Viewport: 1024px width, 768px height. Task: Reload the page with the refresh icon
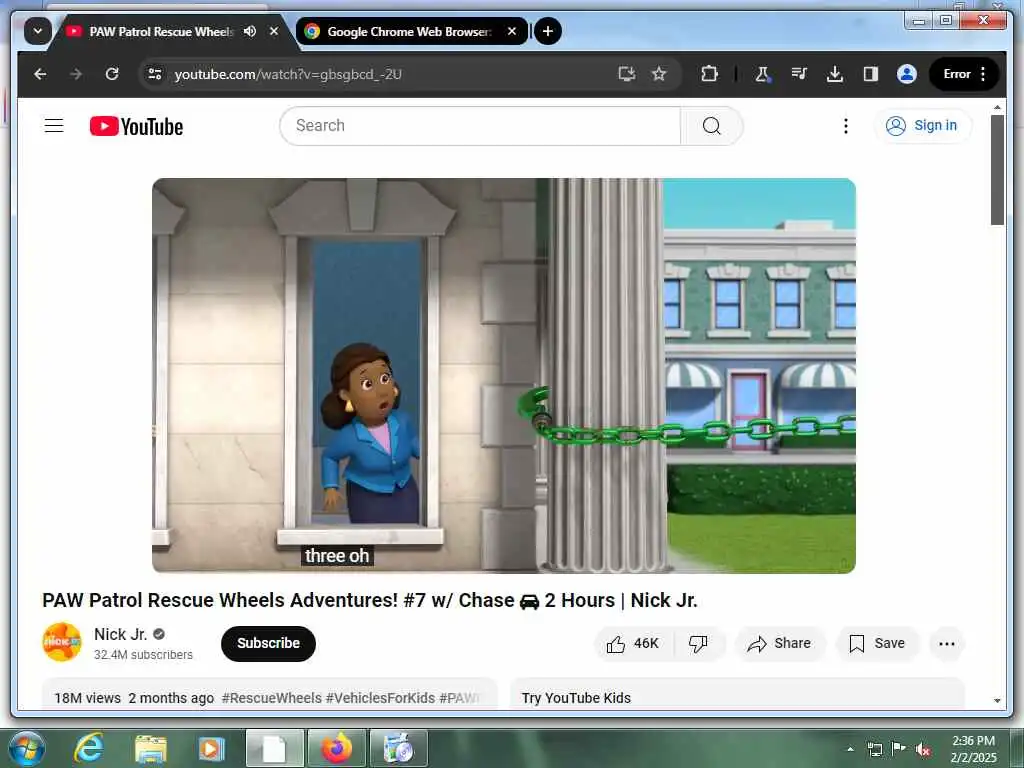click(x=112, y=74)
